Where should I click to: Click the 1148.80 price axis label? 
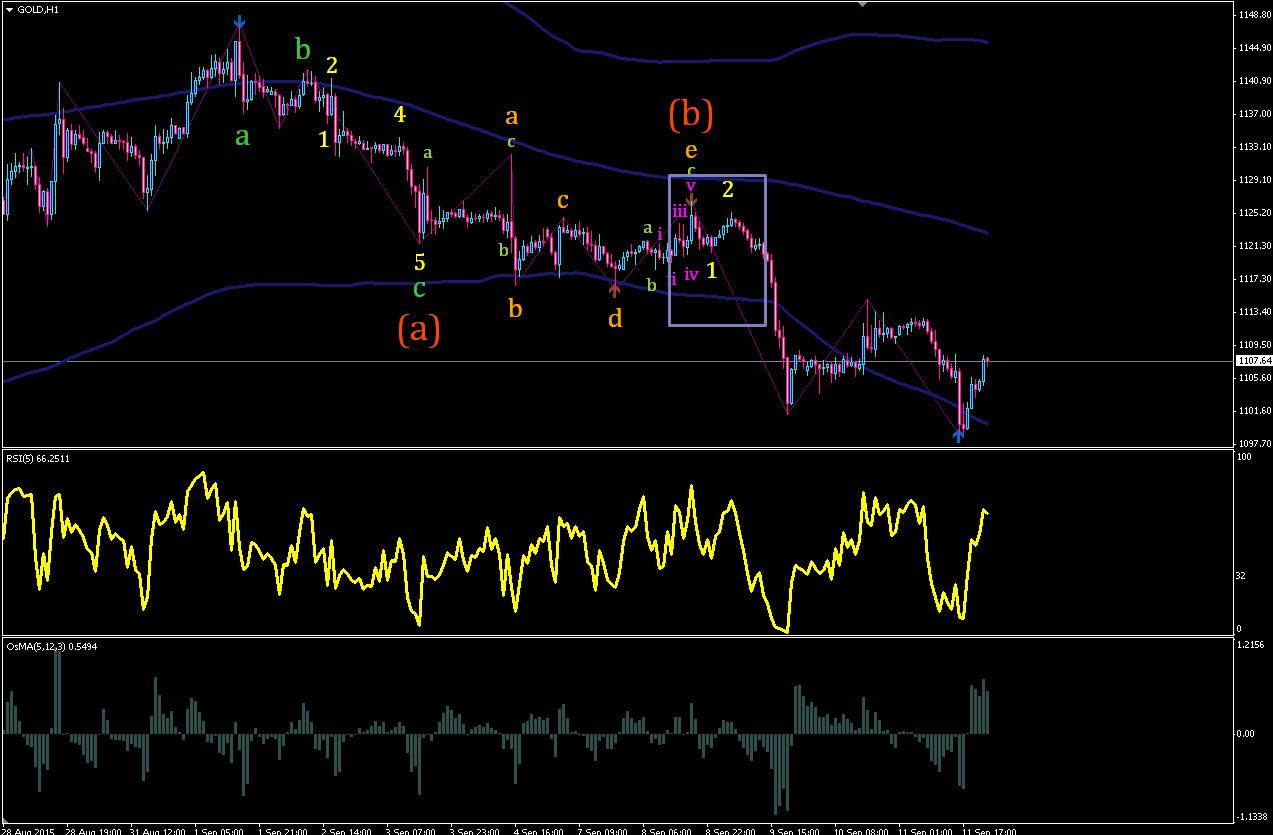[x=1253, y=15]
